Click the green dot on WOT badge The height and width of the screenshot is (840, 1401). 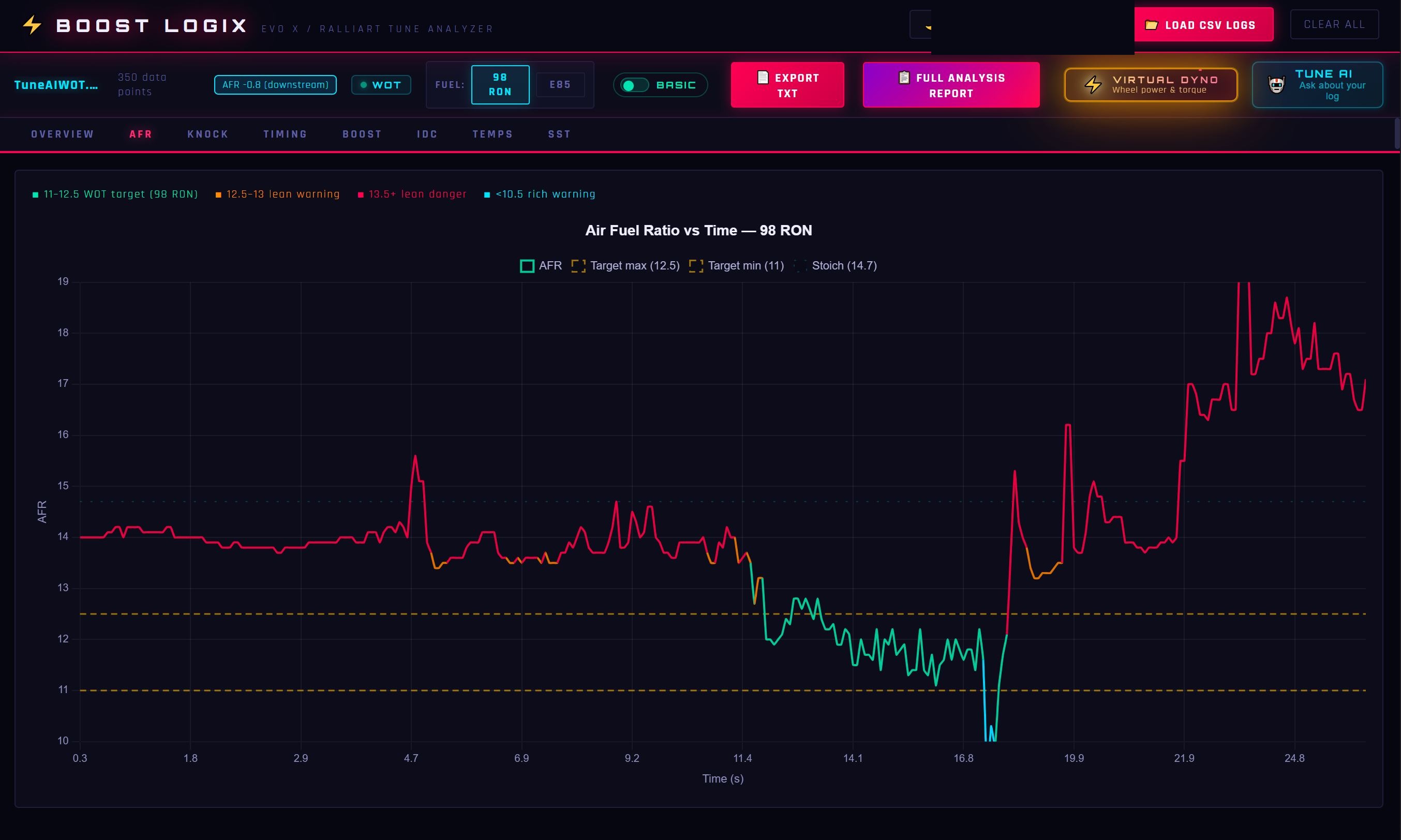point(363,85)
